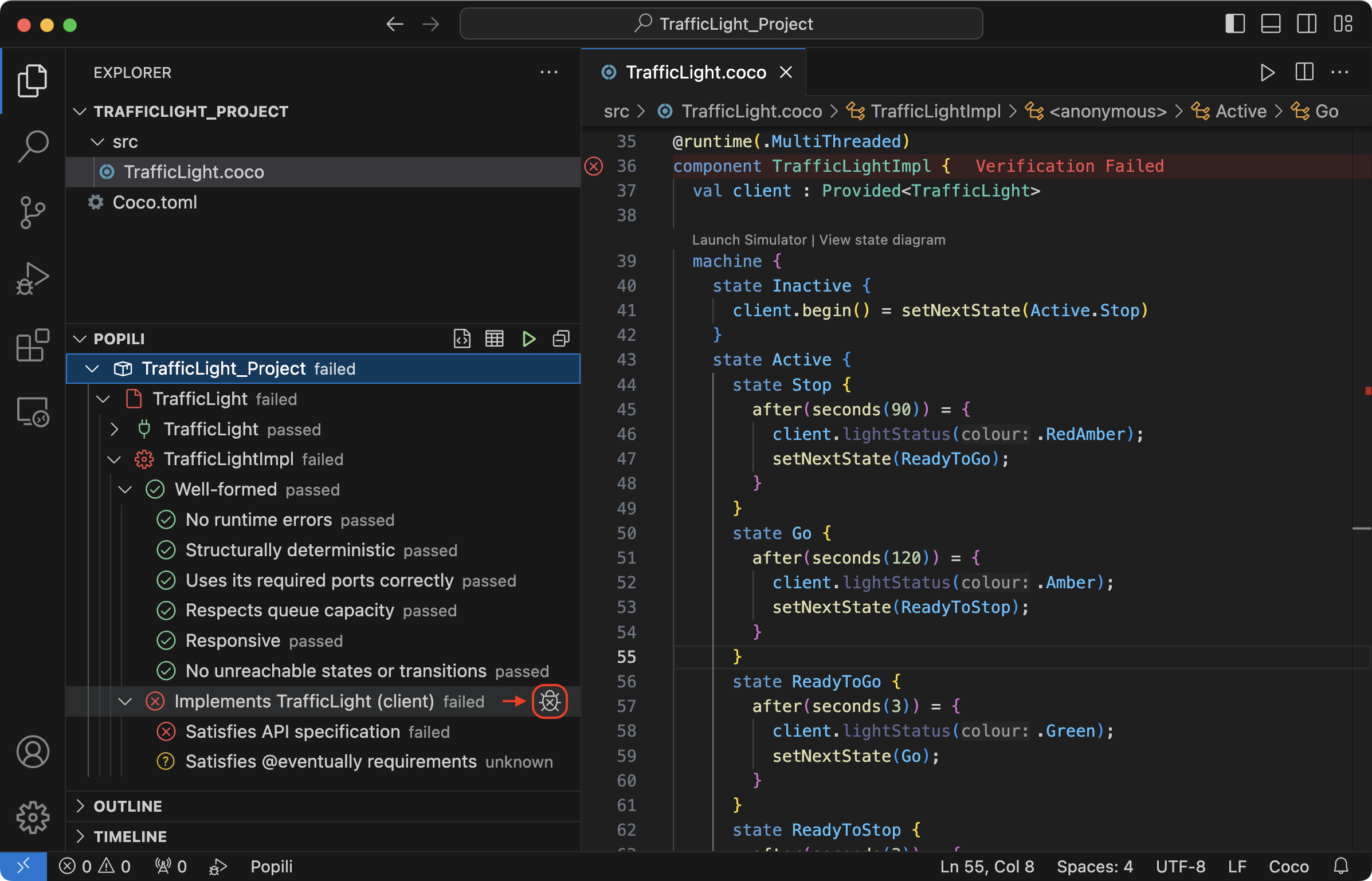Viewport: 1372px width, 881px height.
Task: Collapse the src folder
Action: pyautogui.click(x=98, y=142)
